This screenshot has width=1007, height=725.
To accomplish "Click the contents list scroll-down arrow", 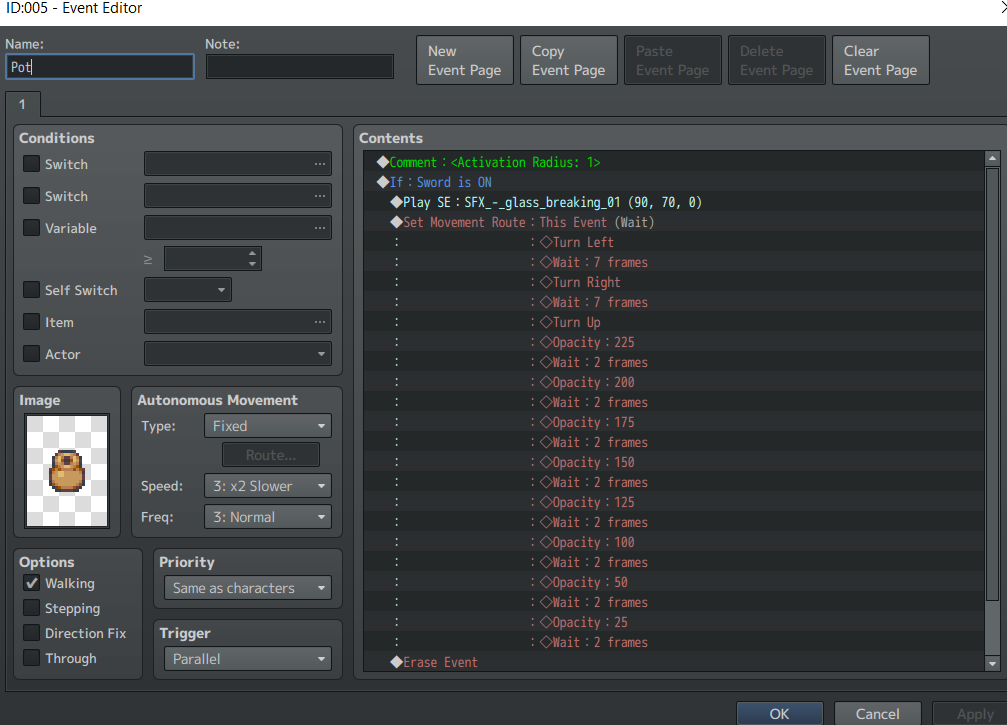I will [x=992, y=663].
